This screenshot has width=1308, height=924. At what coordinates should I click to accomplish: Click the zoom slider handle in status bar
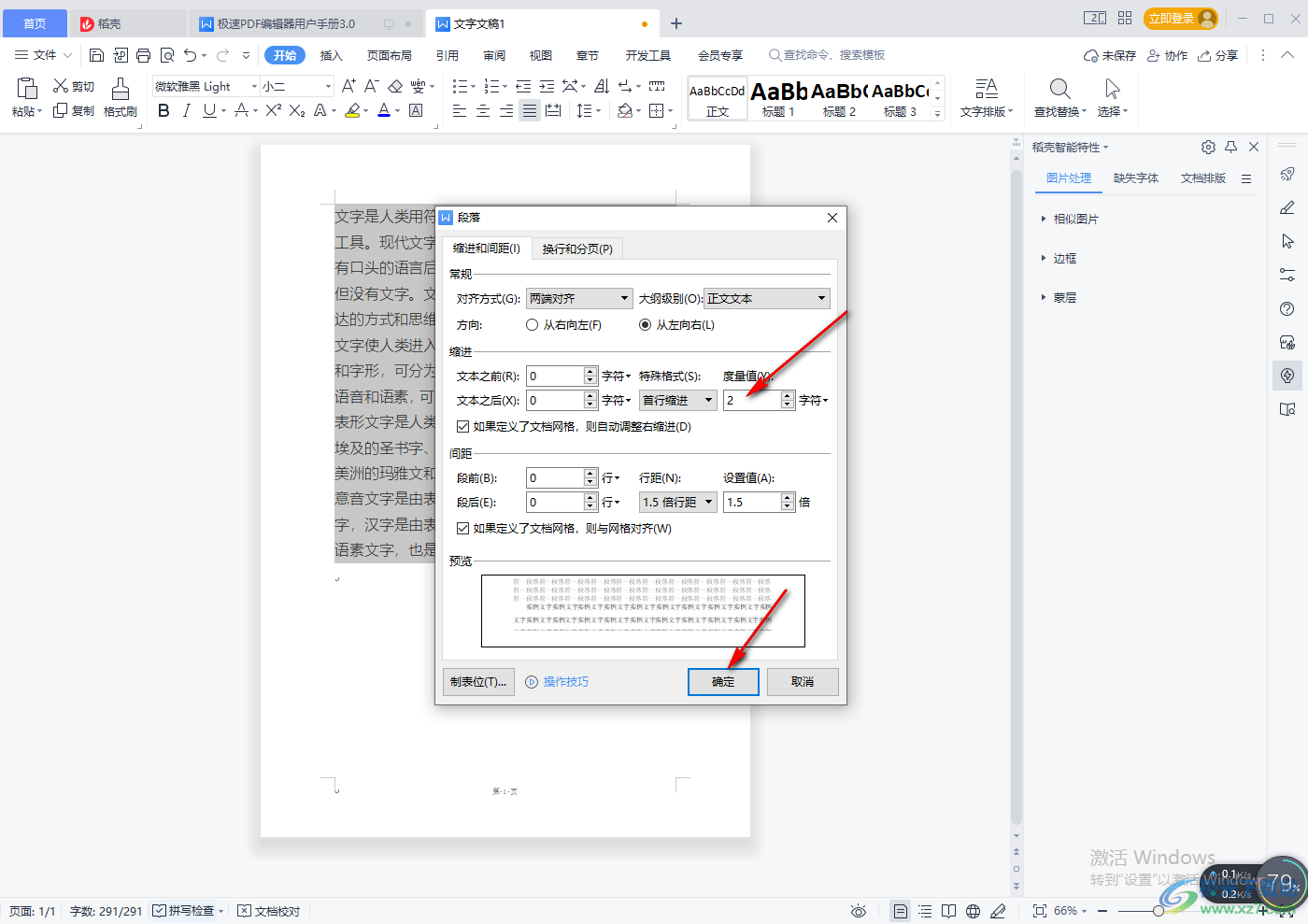[1159, 911]
